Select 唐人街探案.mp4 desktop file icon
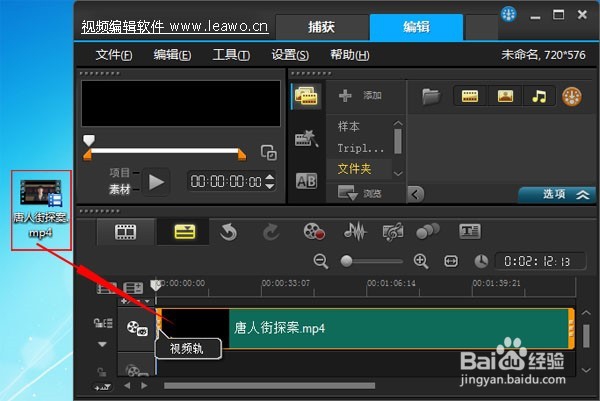600x401 pixels. tap(41, 210)
